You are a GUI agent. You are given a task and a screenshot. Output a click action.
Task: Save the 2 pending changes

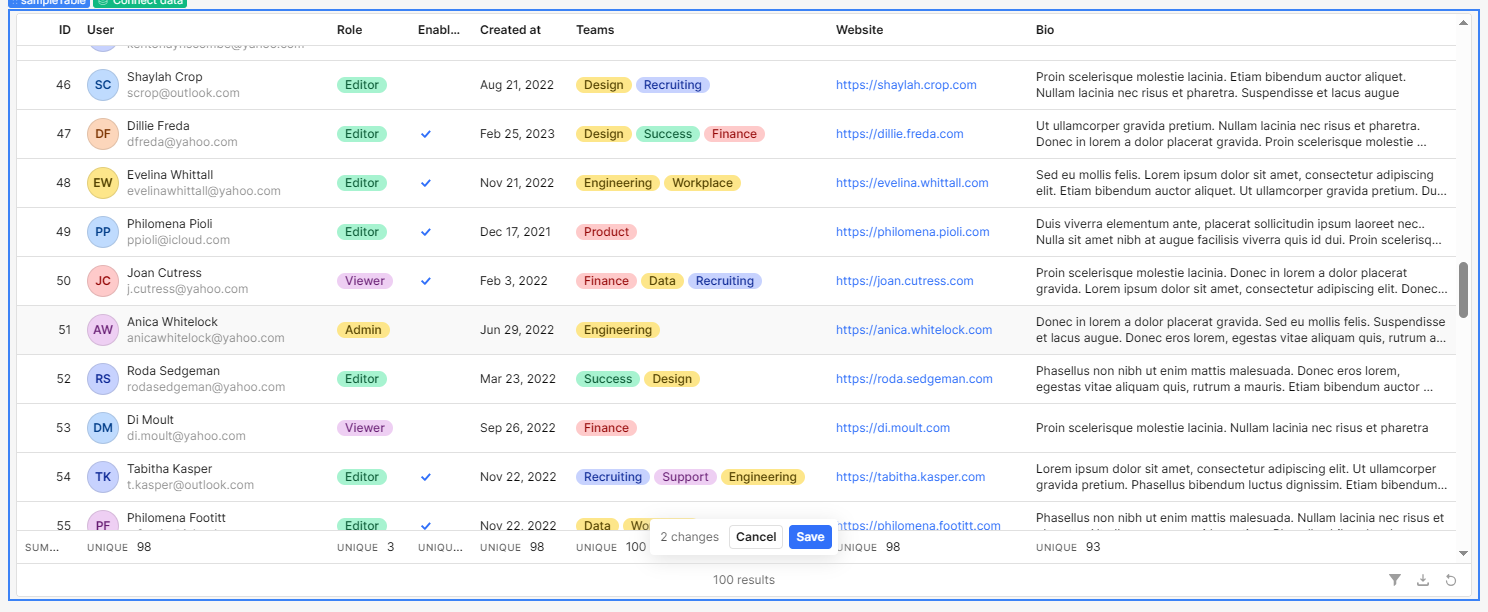(x=810, y=537)
